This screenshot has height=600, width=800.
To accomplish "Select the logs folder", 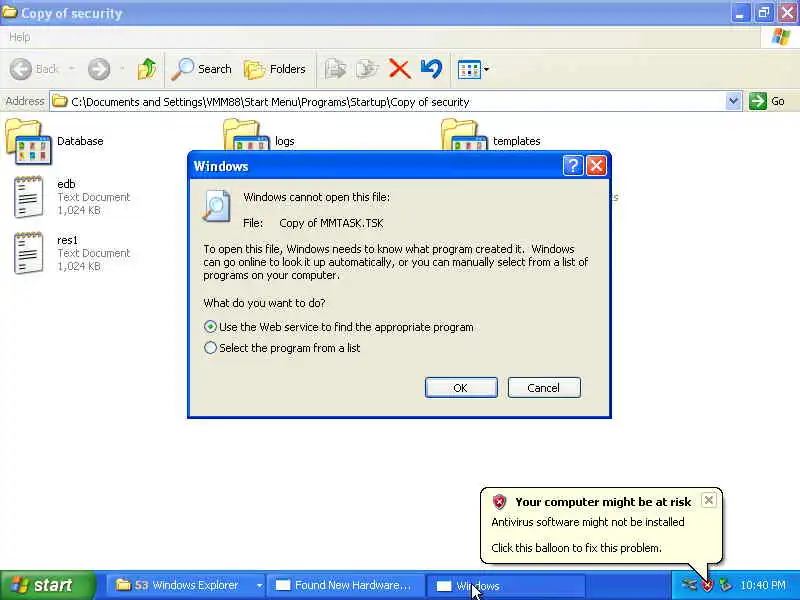I will [x=259, y=137].
